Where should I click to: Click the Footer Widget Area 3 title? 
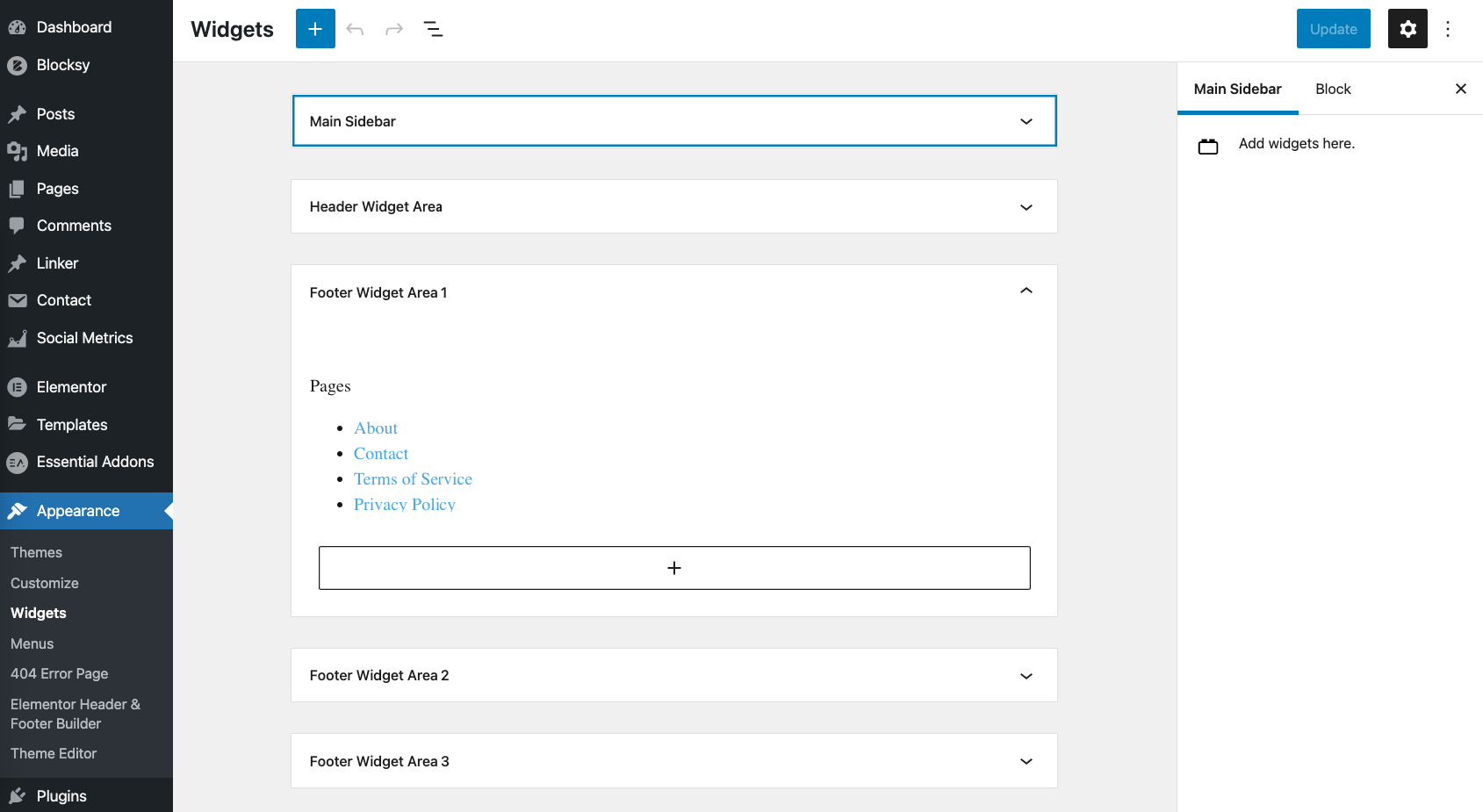(x=379, y=761)
